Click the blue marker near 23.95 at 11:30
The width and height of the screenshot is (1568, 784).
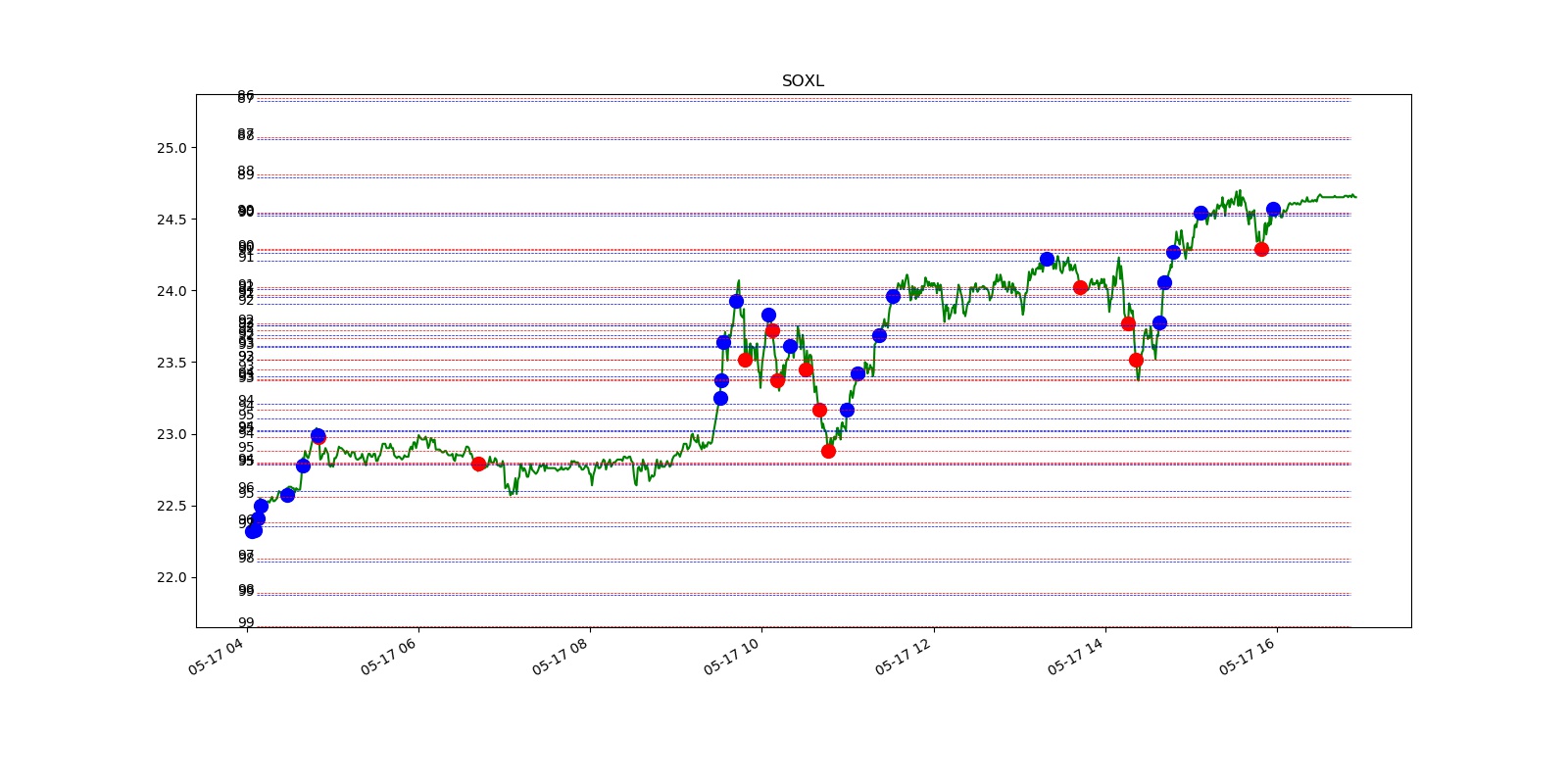(893, 296)
